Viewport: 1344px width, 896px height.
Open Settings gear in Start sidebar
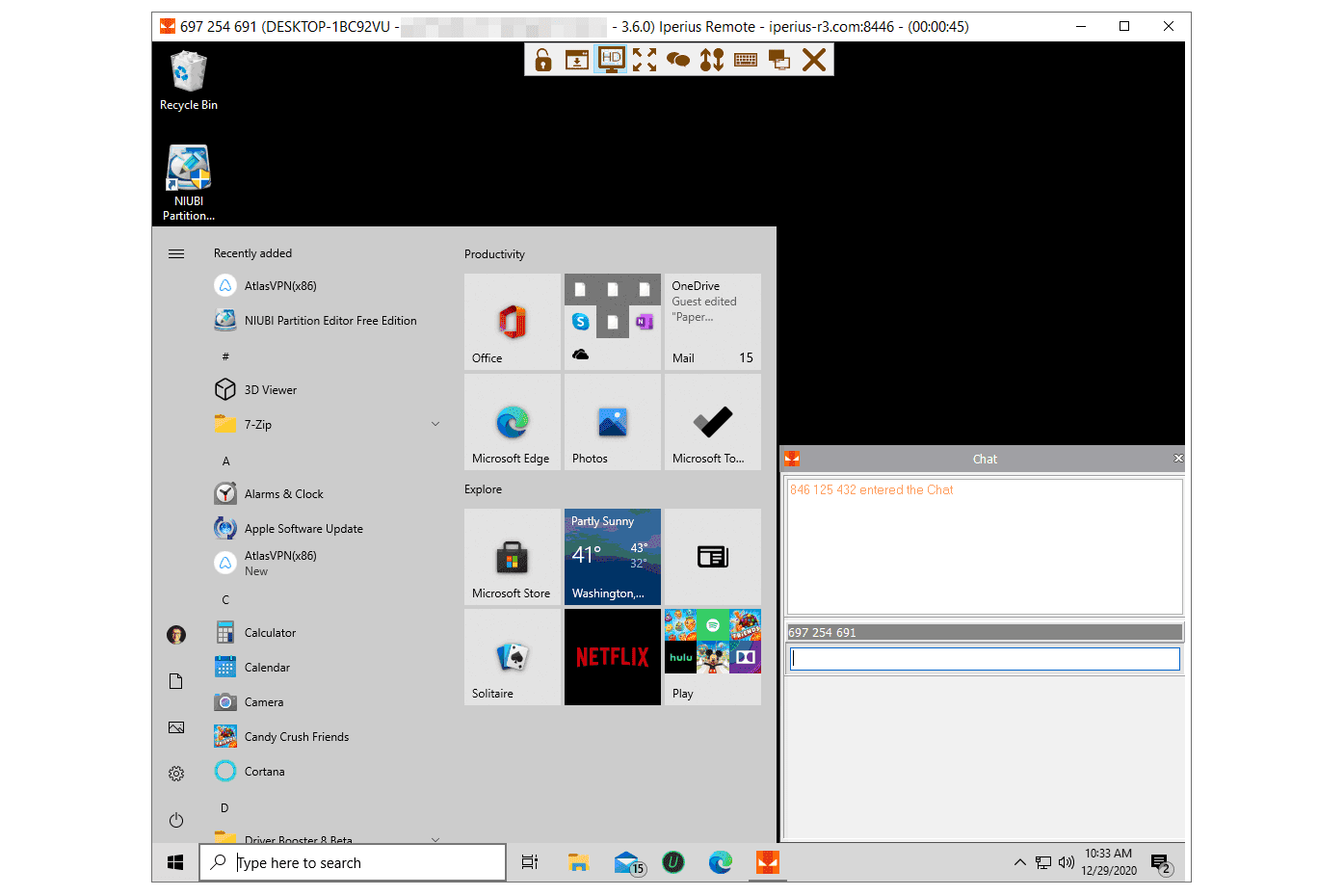[x=176, y=774]
